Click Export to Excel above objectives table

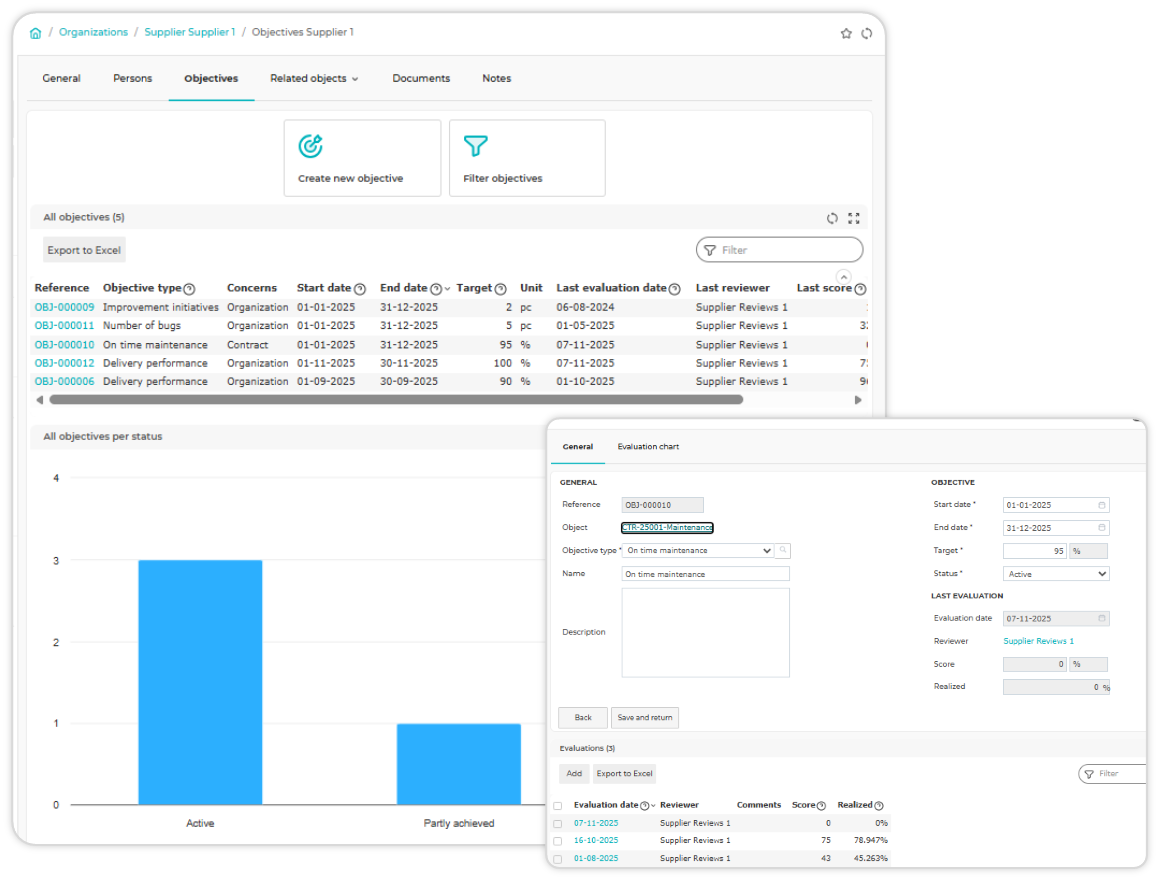tap(84, 250)
